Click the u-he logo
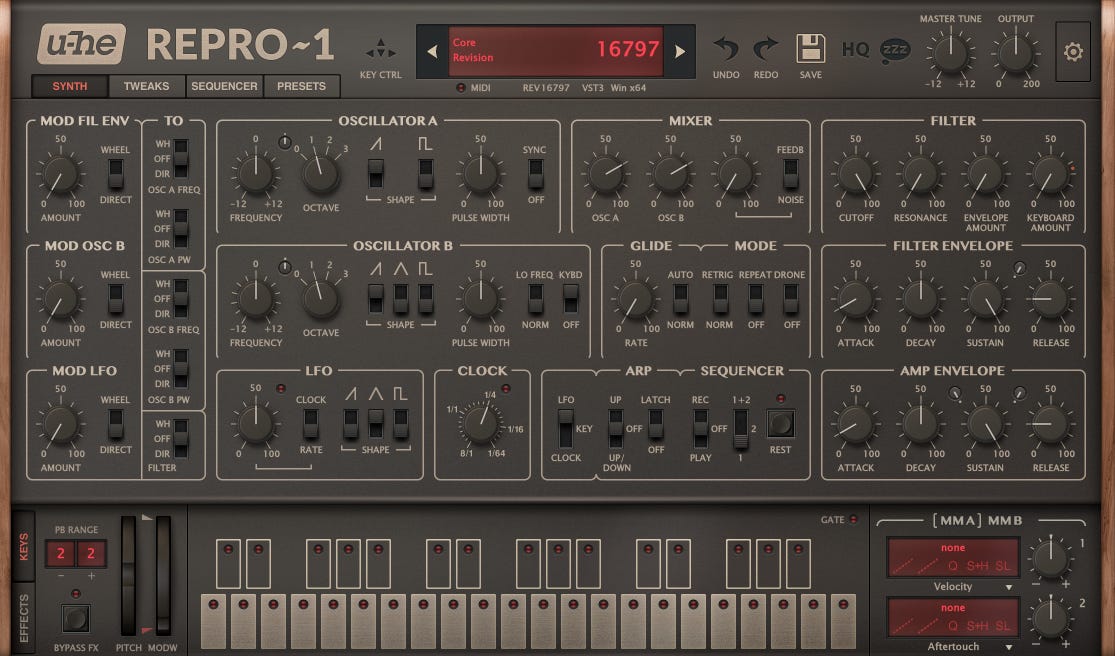 82,44
